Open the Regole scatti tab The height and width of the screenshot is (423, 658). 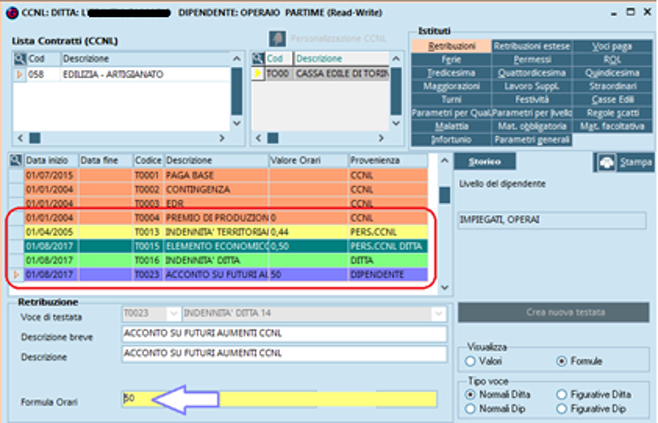point(612,113)
